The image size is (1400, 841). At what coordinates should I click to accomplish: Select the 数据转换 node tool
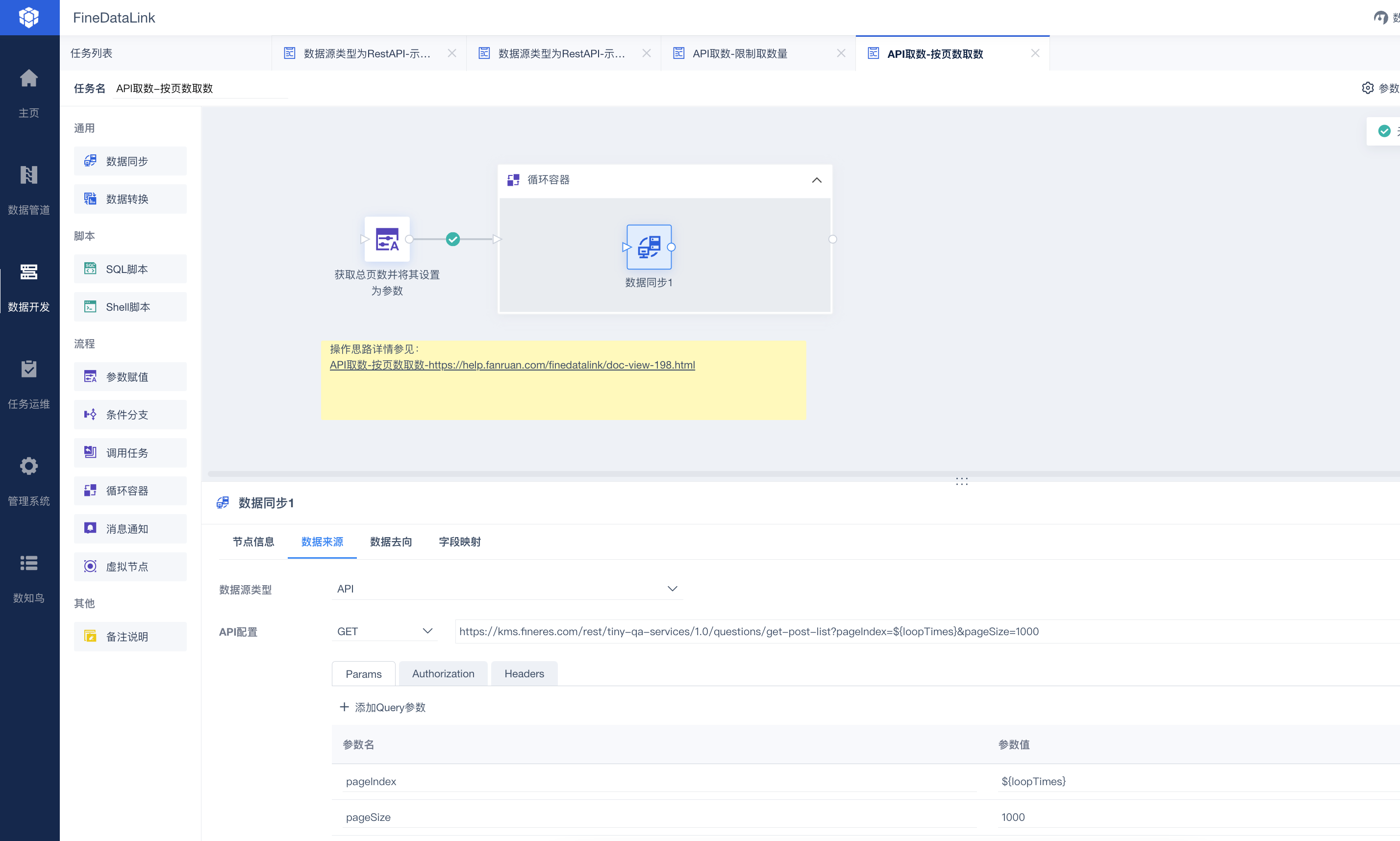point(130,199)
